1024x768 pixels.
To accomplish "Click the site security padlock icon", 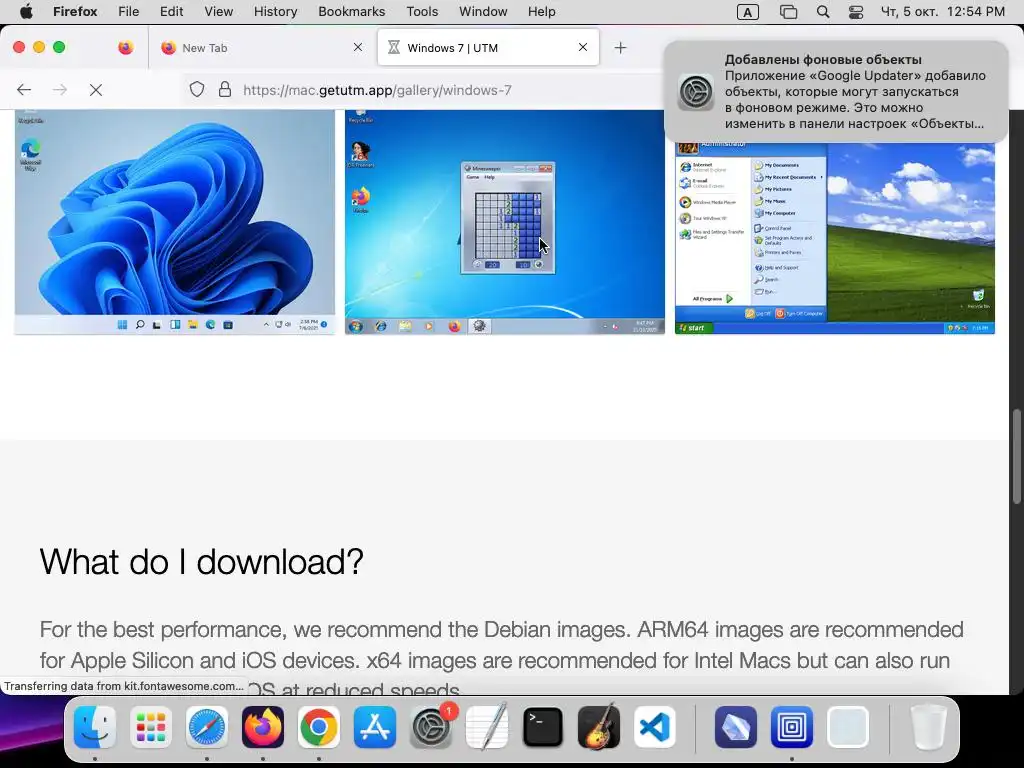I will click(225, 89).
